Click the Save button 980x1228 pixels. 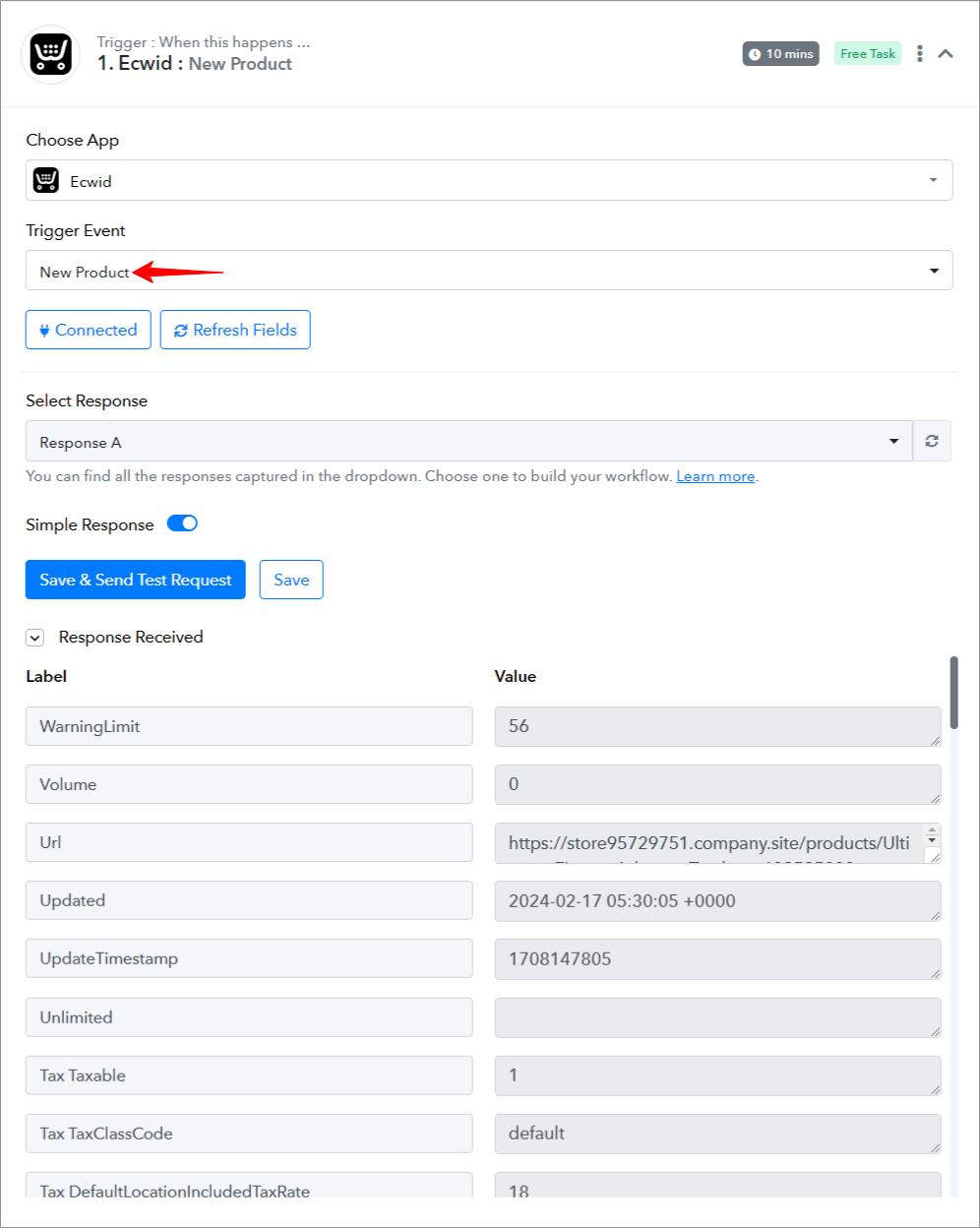pos(291,581)
